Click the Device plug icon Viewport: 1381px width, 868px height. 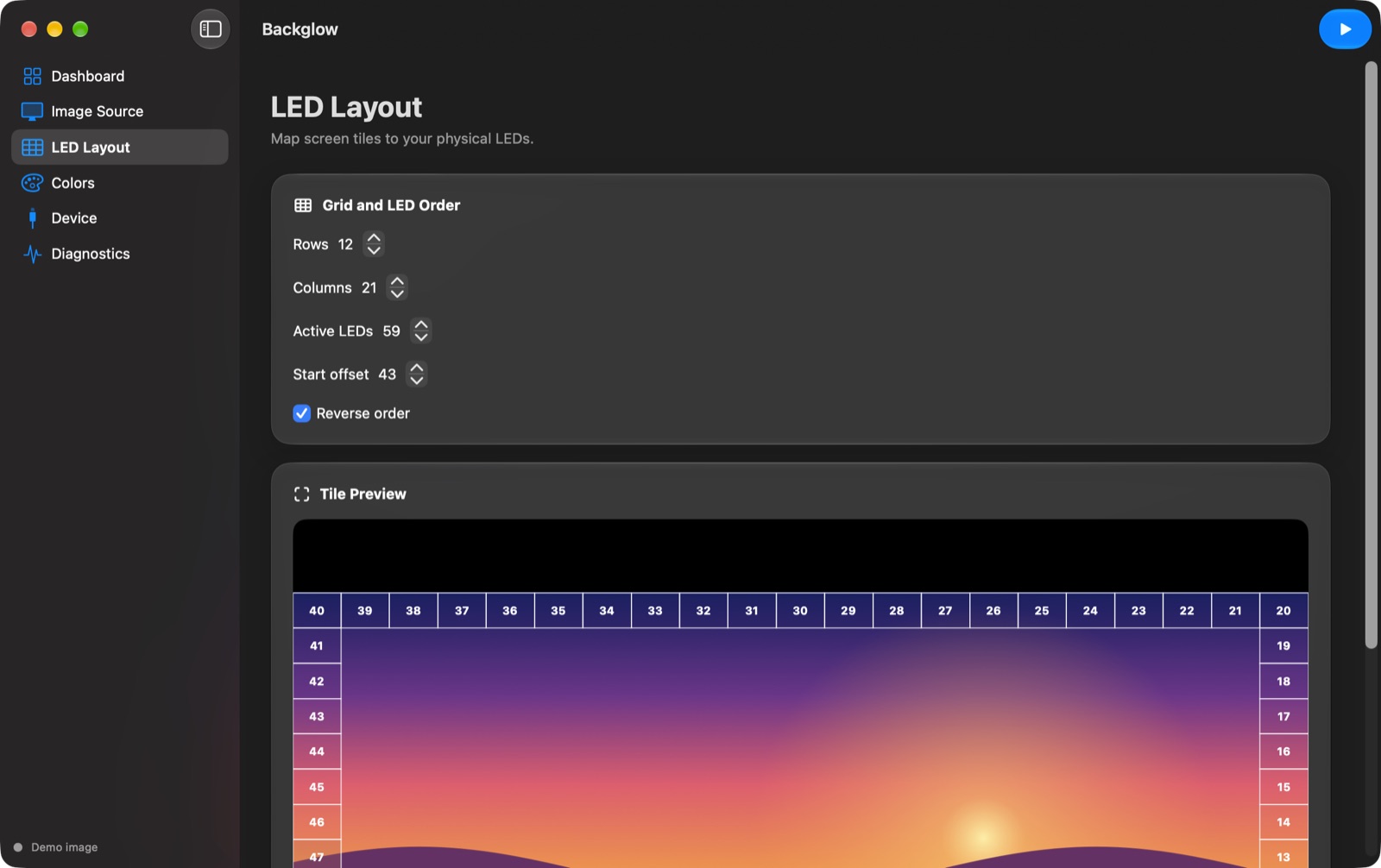click(32, 218)
